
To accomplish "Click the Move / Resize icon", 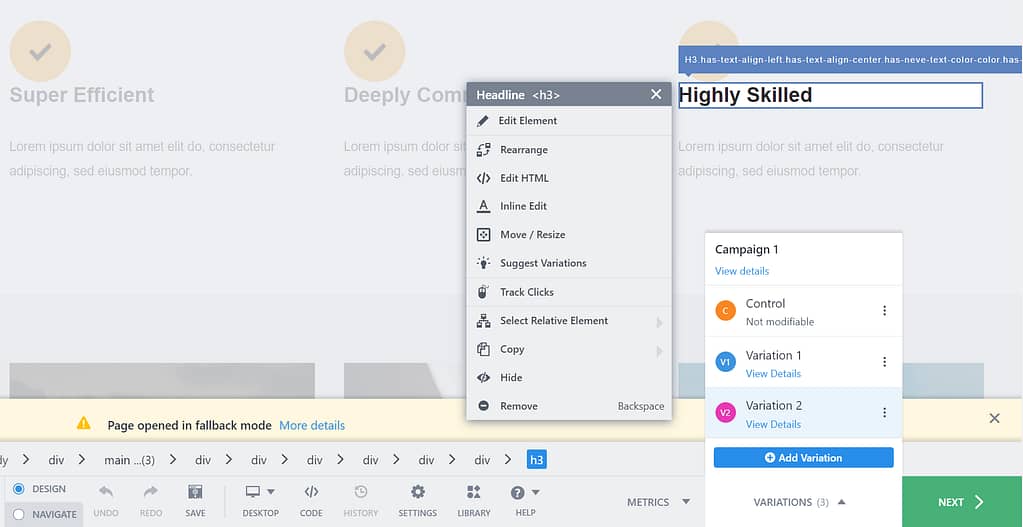I will [x=483, y=235].
